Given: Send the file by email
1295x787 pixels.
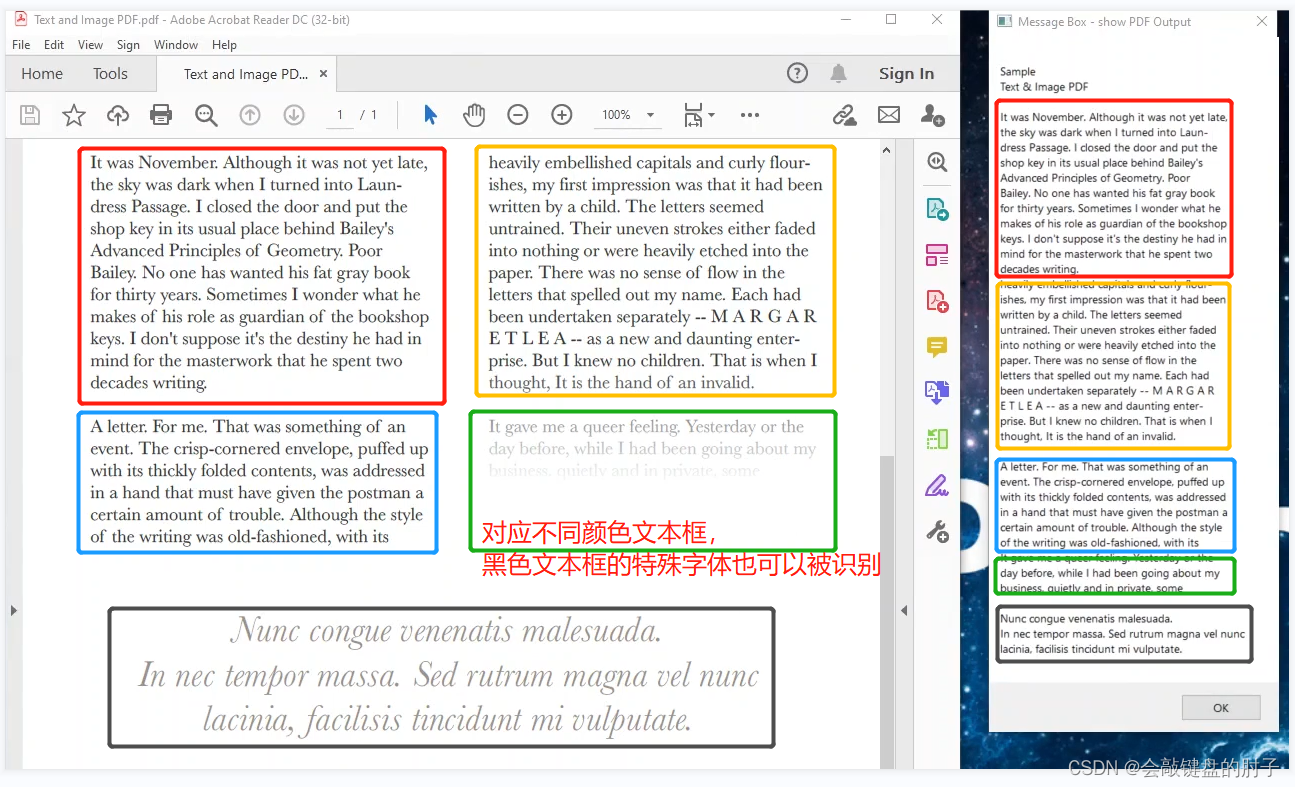Looking at the screenshot, I should tap(889, 115).
